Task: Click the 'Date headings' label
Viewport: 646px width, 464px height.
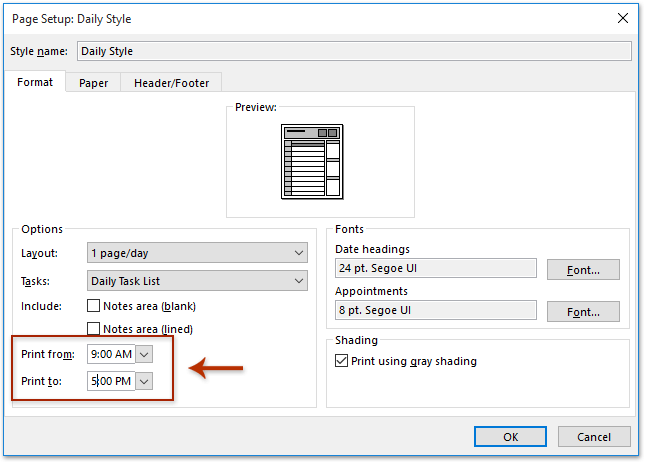Action: [372, 249]
